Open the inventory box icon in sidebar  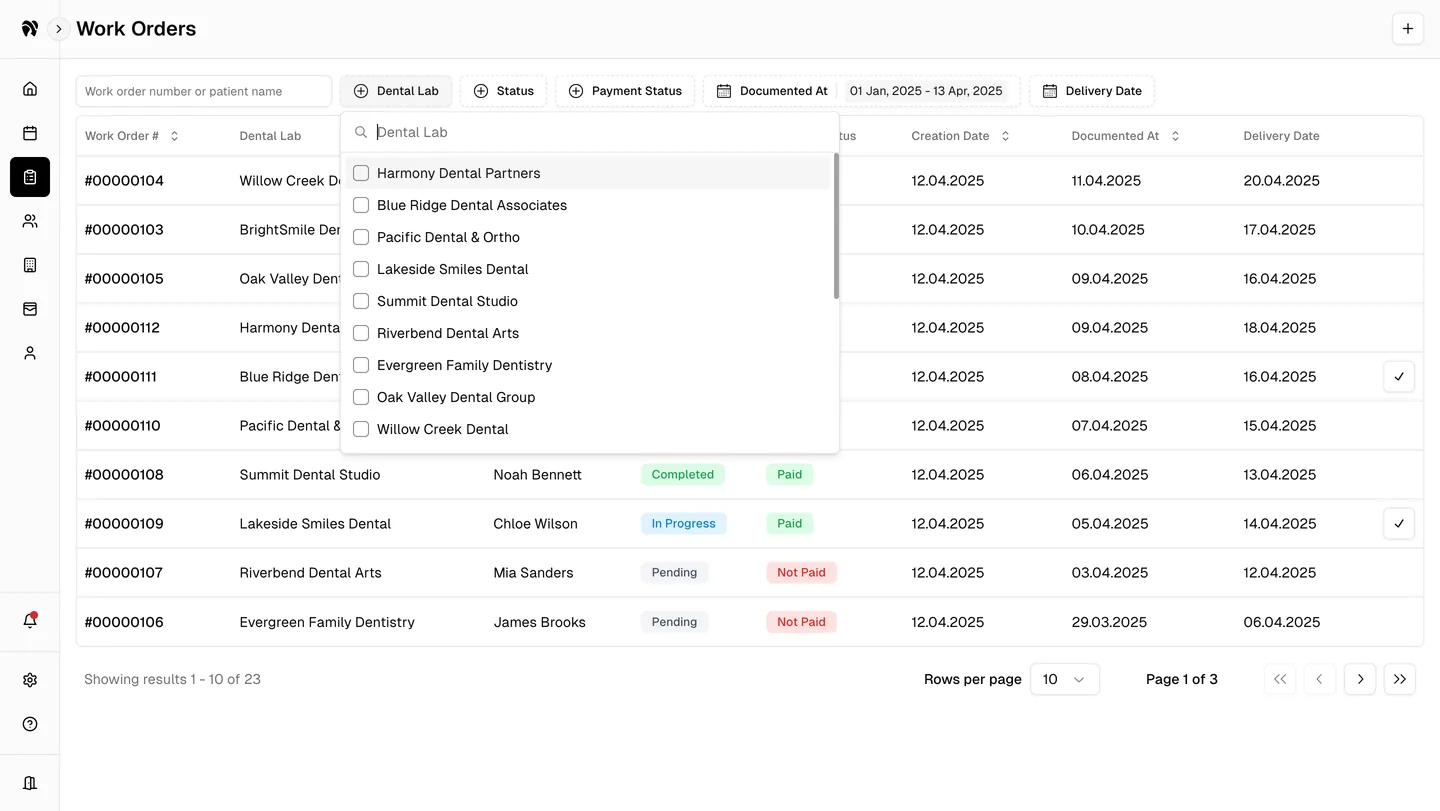(x=30, y=309)
